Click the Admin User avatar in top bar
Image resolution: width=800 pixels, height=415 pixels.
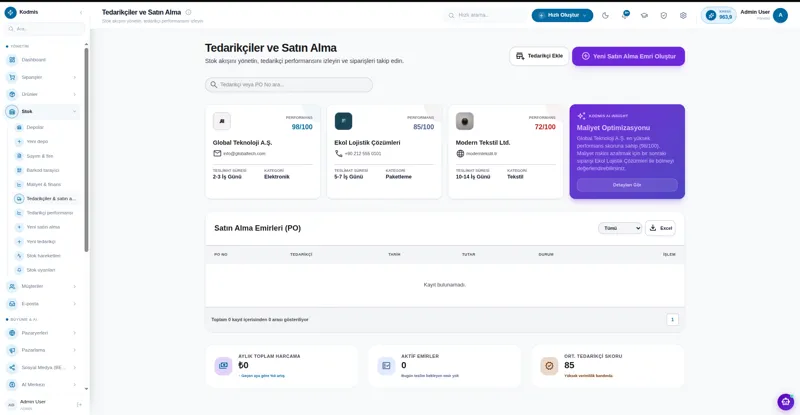click(x=780, y=15)
